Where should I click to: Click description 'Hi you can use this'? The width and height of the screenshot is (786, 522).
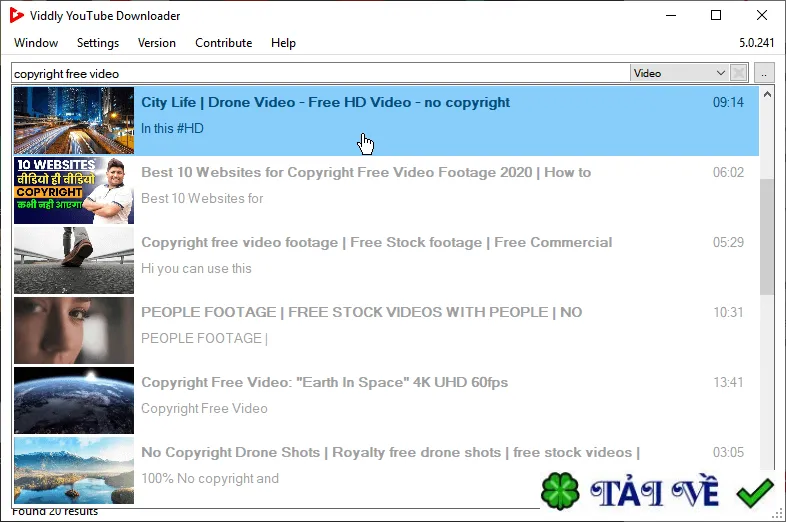click(196, 269)
